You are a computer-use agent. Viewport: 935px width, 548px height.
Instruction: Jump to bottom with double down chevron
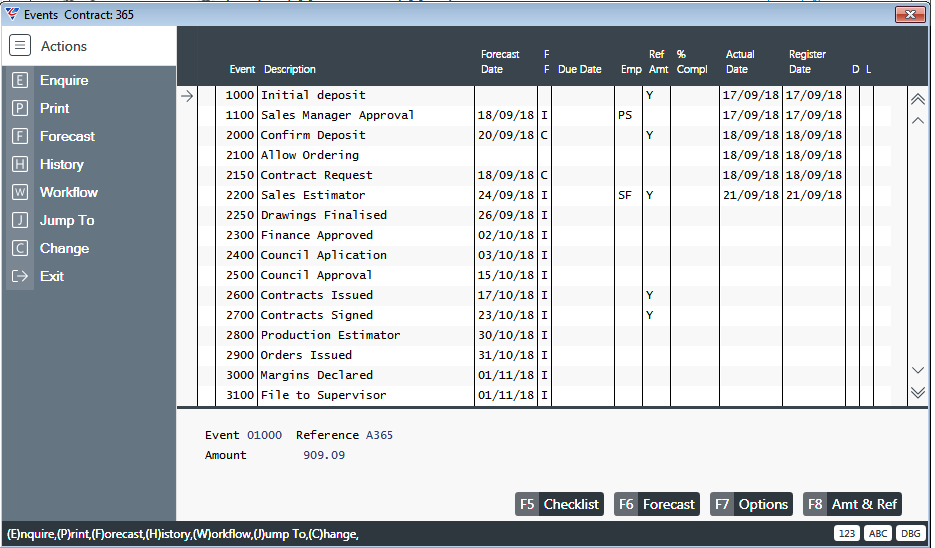[x=918, y=392]
